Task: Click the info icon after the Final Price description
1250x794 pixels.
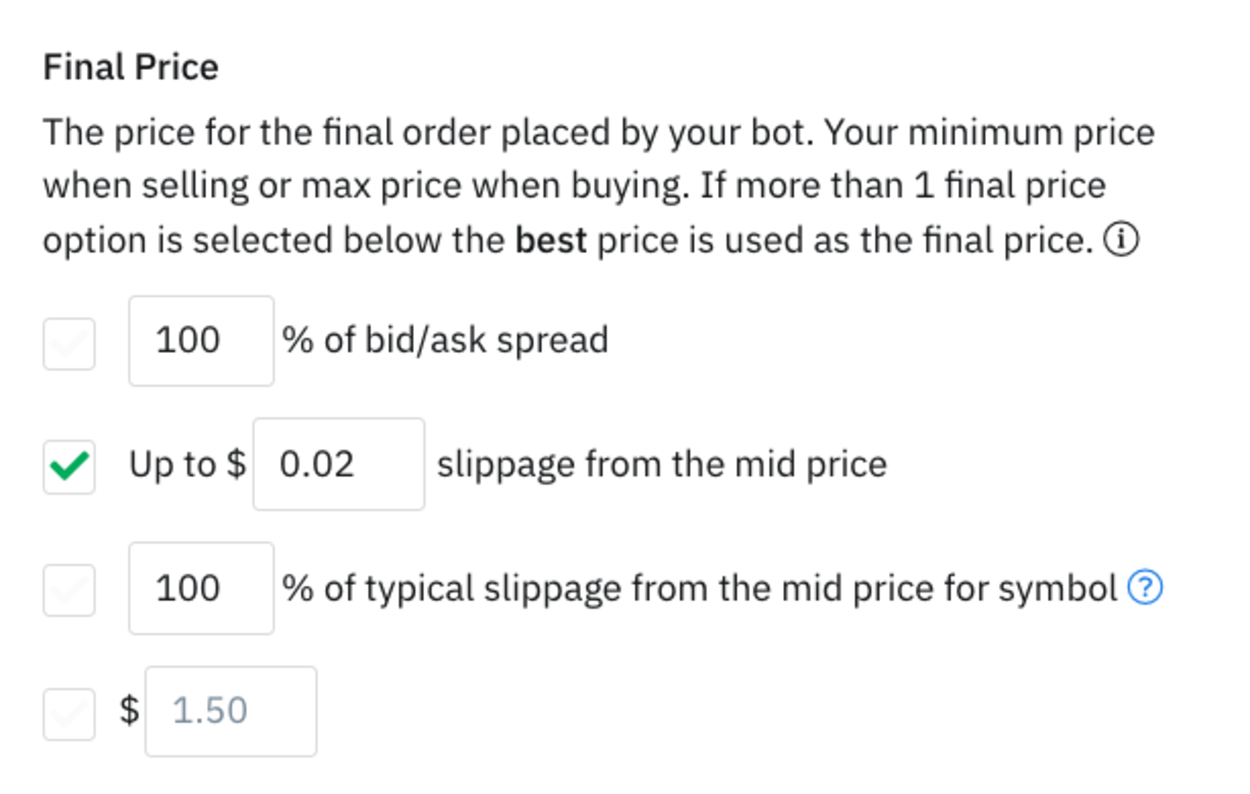Action: 1121,241
